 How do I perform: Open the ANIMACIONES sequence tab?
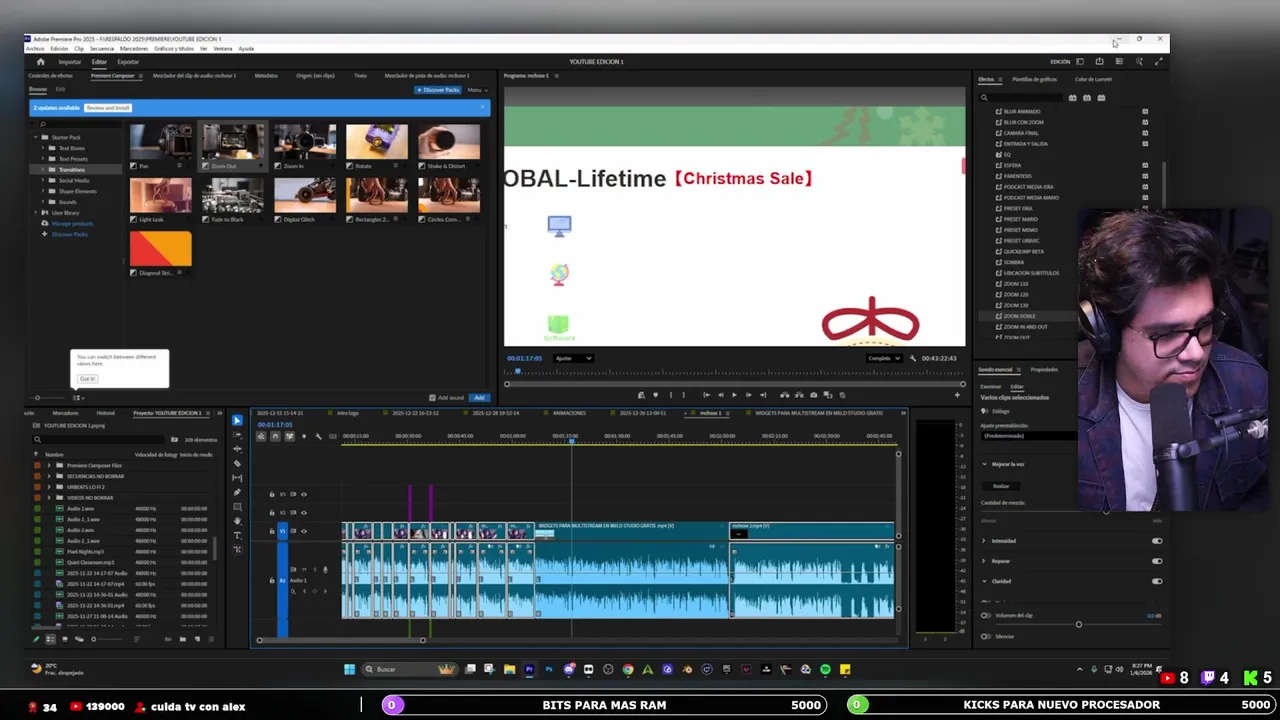pos(569,413)
